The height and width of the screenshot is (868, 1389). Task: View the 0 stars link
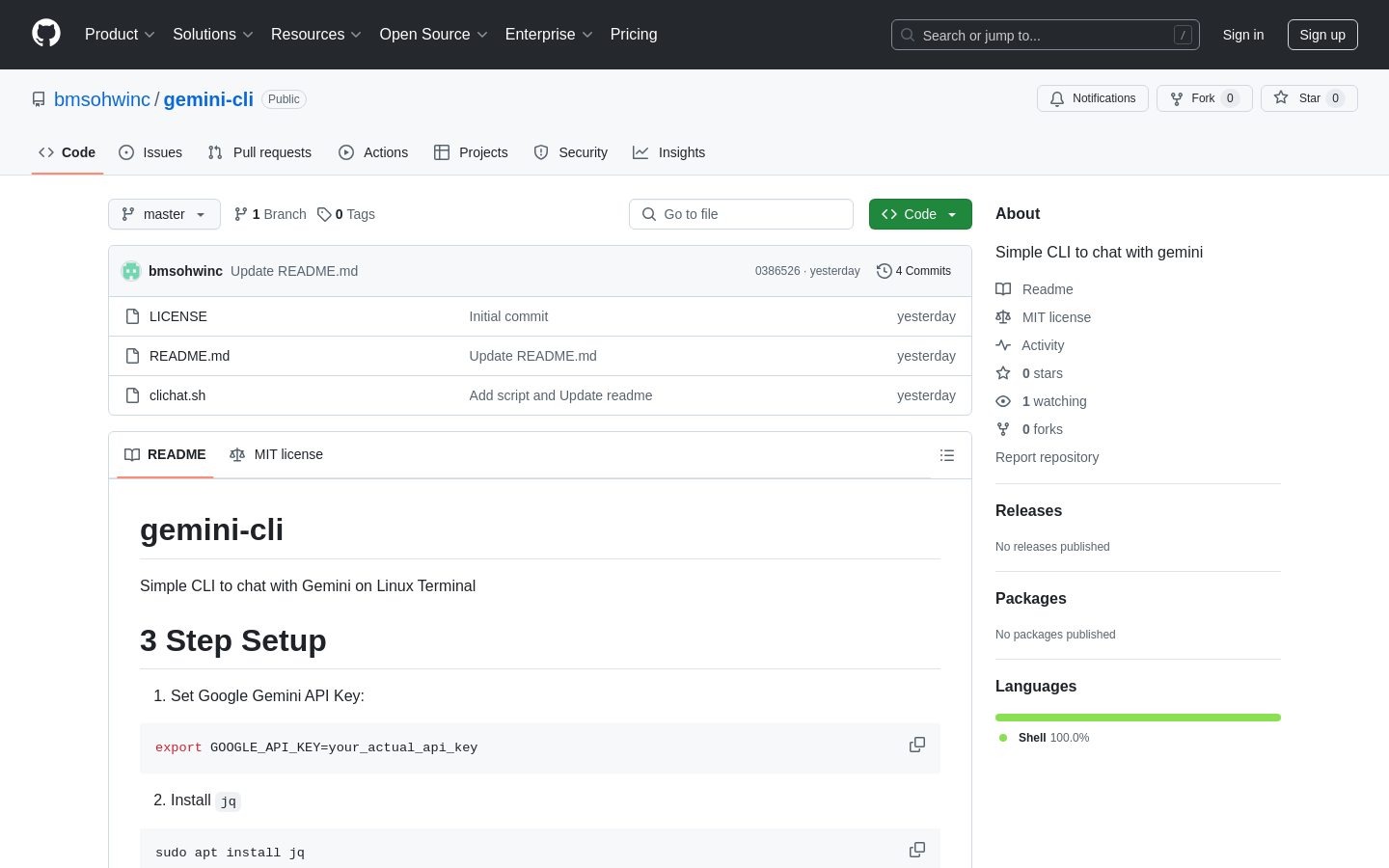tap(1029, 373)
